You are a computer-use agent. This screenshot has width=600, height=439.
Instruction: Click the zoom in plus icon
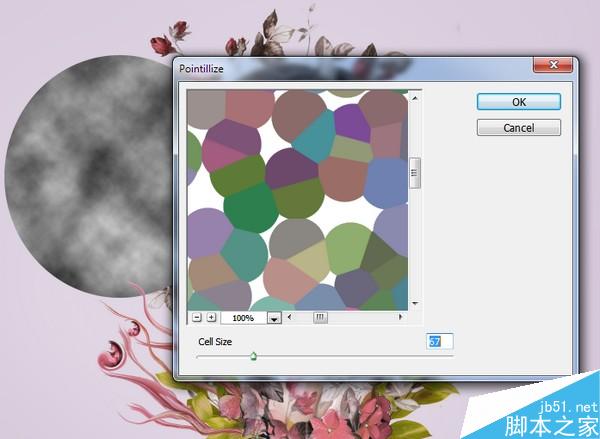tap(211, 317)
